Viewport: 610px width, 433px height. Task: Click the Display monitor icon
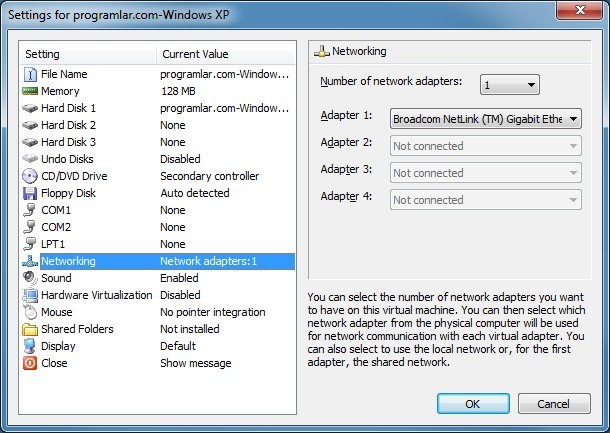30,346
